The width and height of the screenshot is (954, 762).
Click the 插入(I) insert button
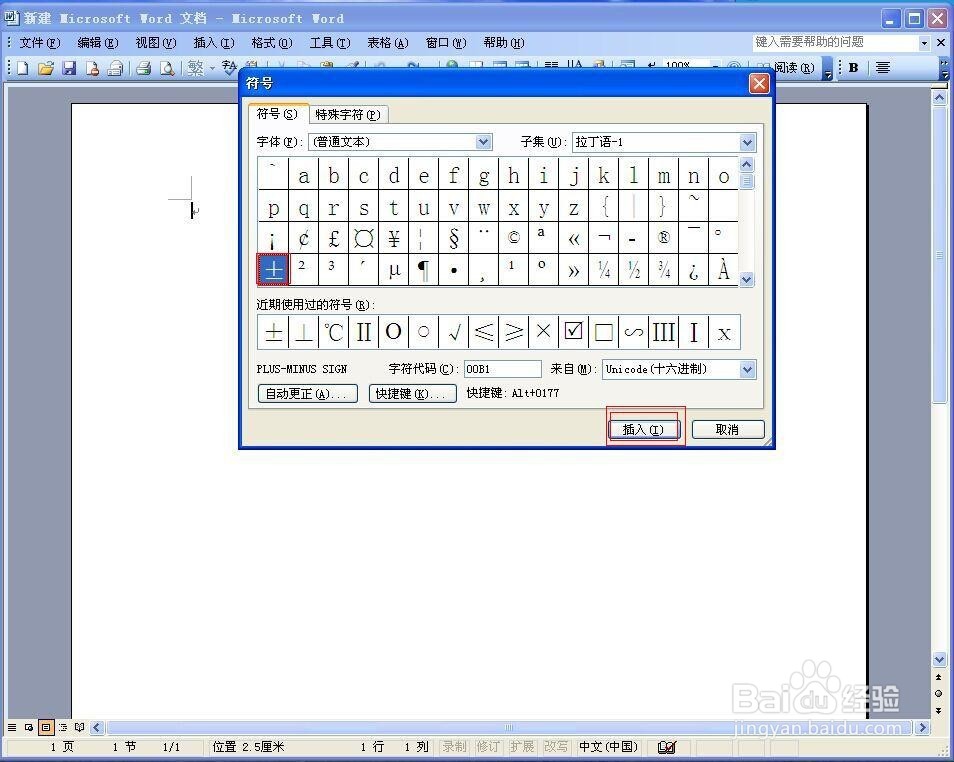643,430
